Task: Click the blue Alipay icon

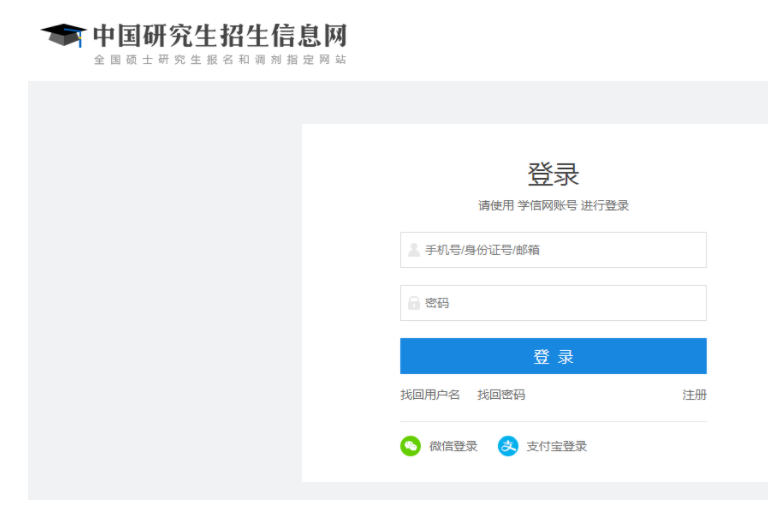Action: [508, 446]
